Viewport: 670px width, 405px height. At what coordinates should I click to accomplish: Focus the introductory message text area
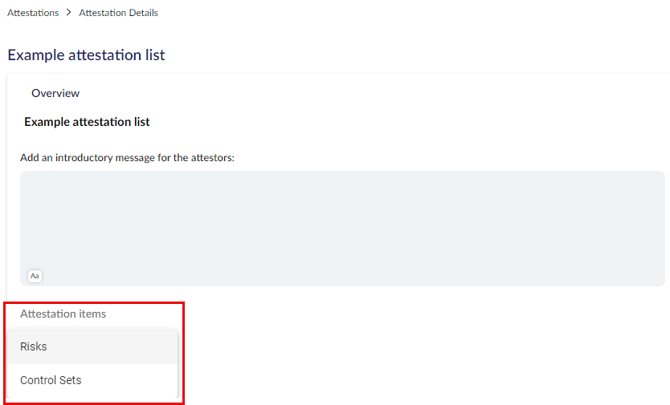[342, 229]
